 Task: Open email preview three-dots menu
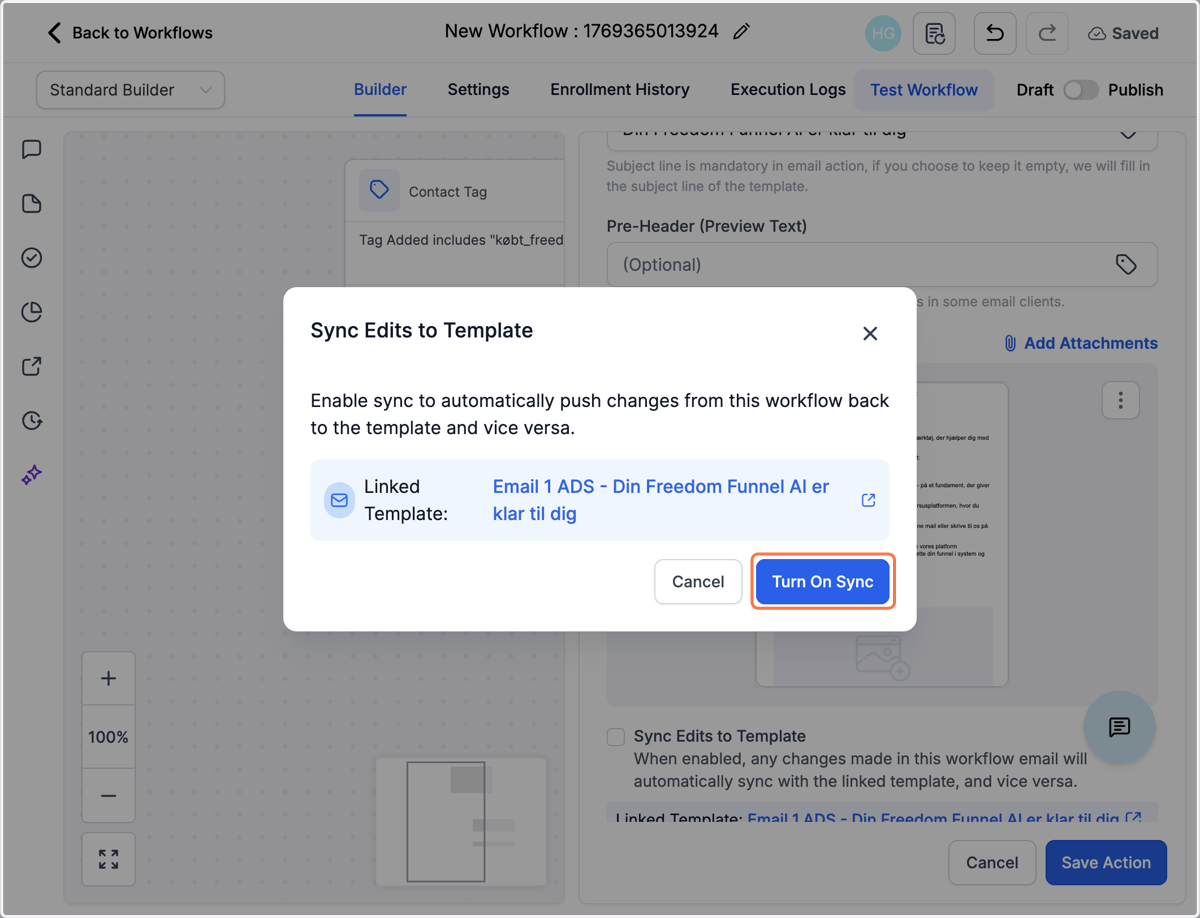(x=1120, y=401)
